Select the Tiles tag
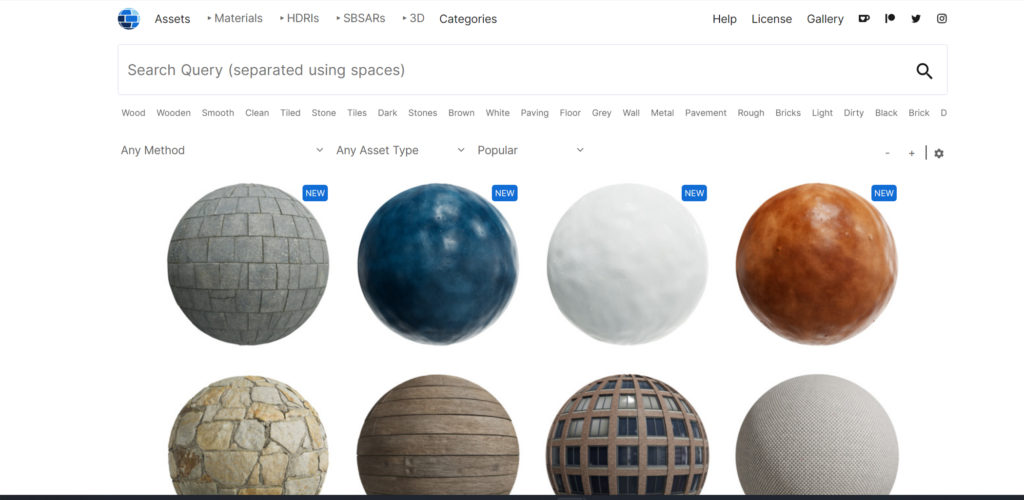The width and height of the screenshot is (1024, 500). (357, 113)
